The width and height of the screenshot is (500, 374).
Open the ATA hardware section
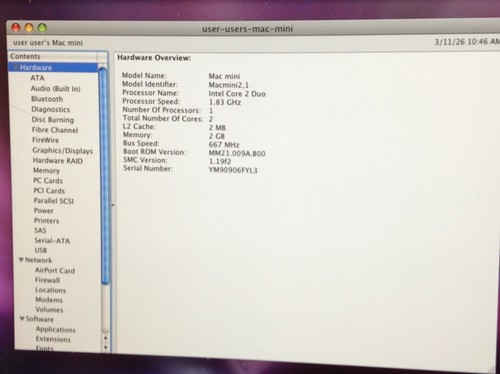click(37, 78)
